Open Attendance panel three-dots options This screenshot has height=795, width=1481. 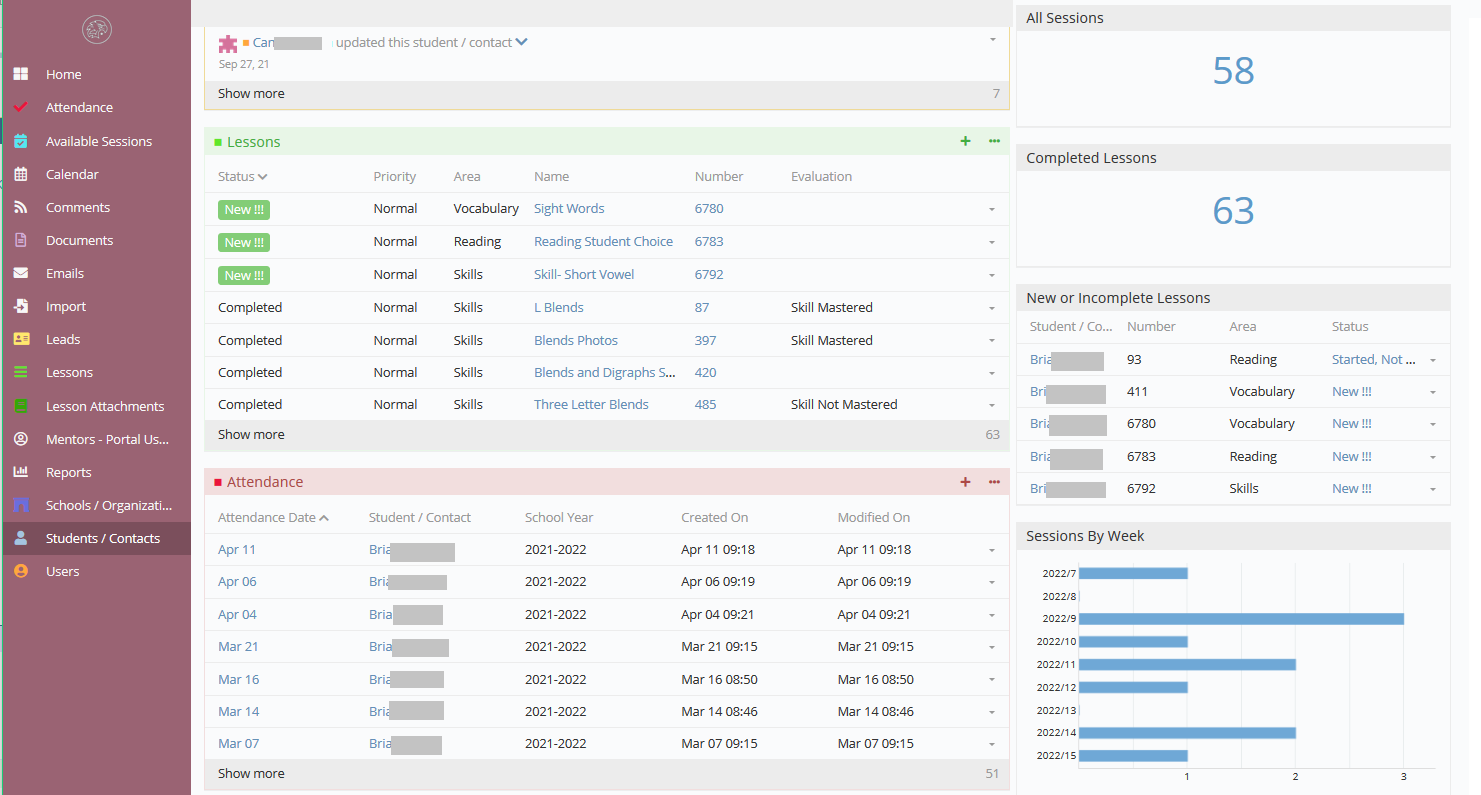[x=994, y=482]
